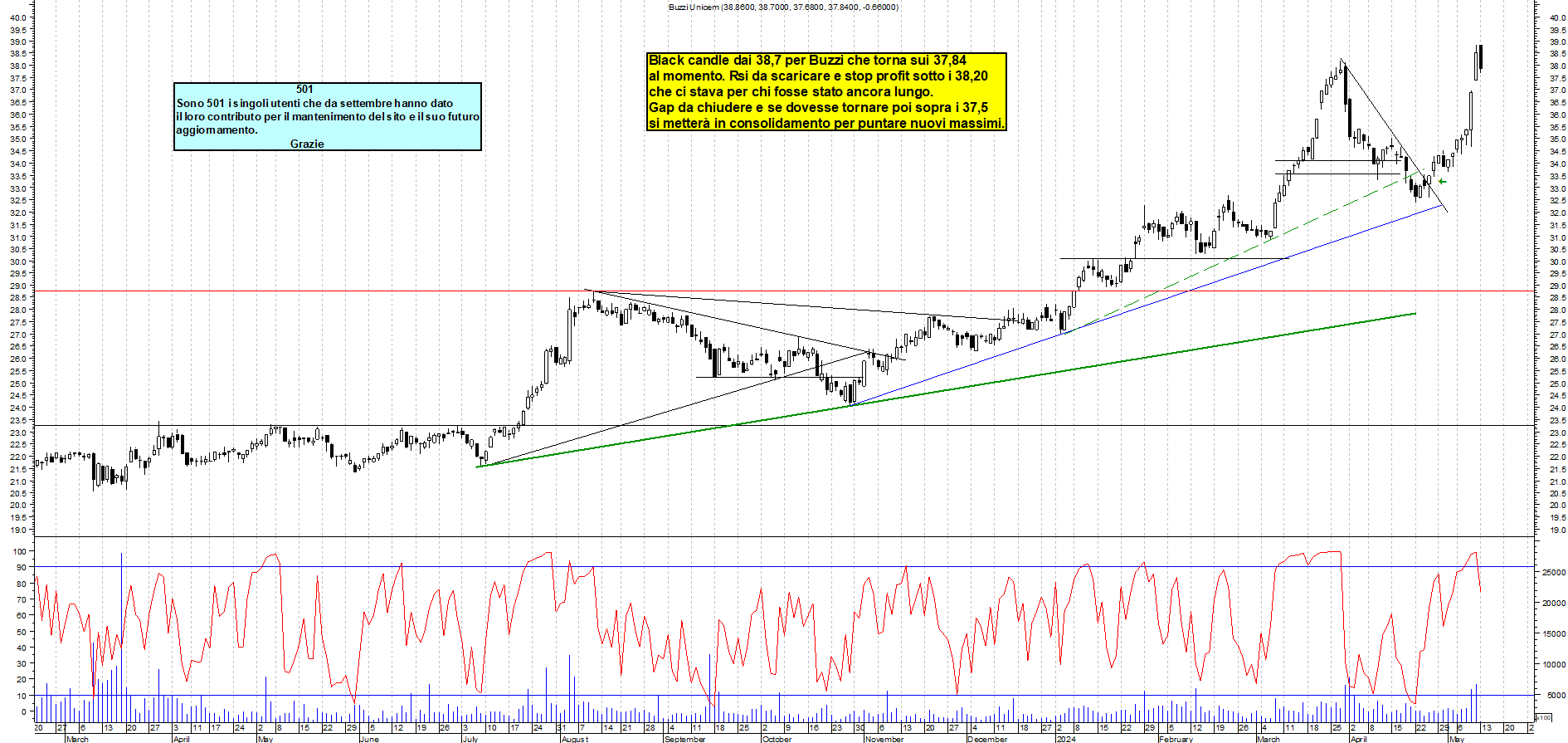The image size is (1568, 743).
Task: Click the "2024" year label on time axis
Action: 1066,739
